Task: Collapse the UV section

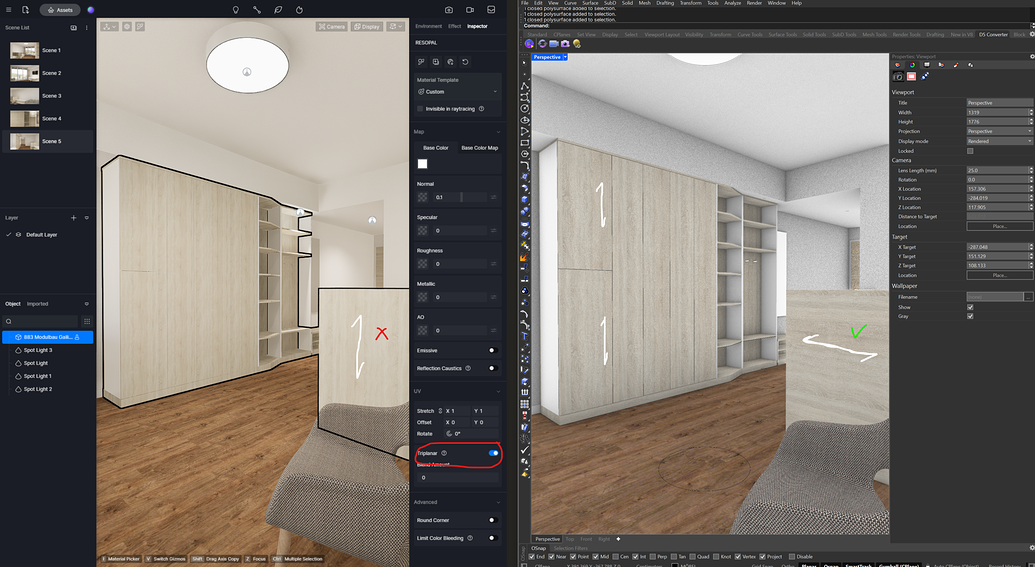Action: (x=498, y=391)
